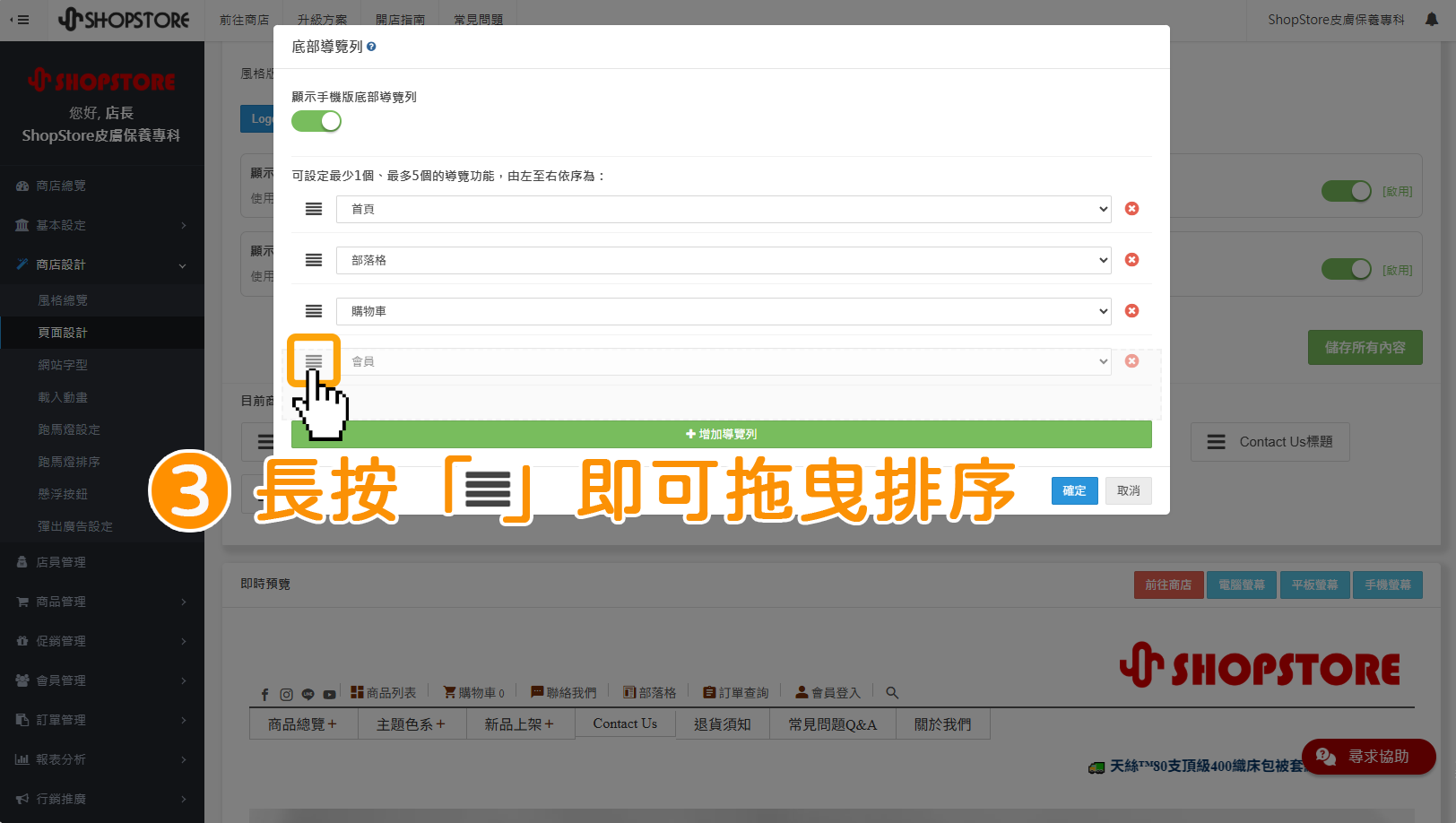Image resolution: width=1456 pixels, height=823 pixels.
Task: Switch preview to 平板螢幕
Action: (1314, 585)
